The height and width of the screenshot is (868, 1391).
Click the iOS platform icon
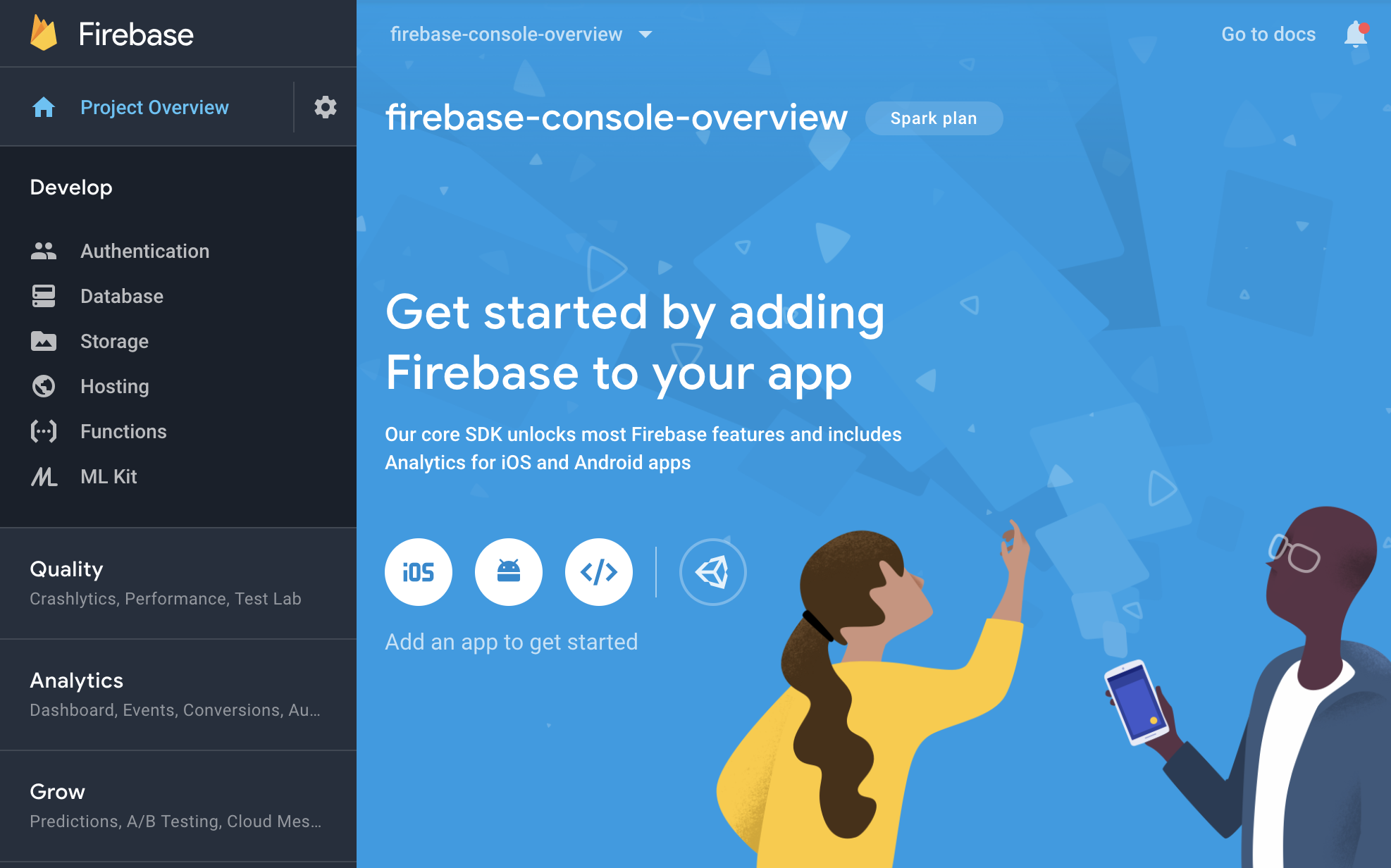click(418, 571)
